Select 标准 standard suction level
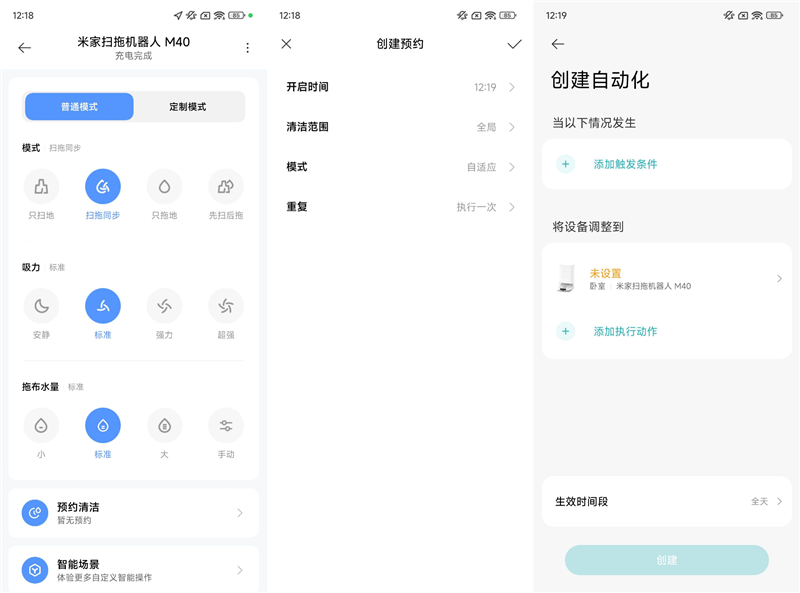This screenshot has height=593, width=800. click(103, 308)
